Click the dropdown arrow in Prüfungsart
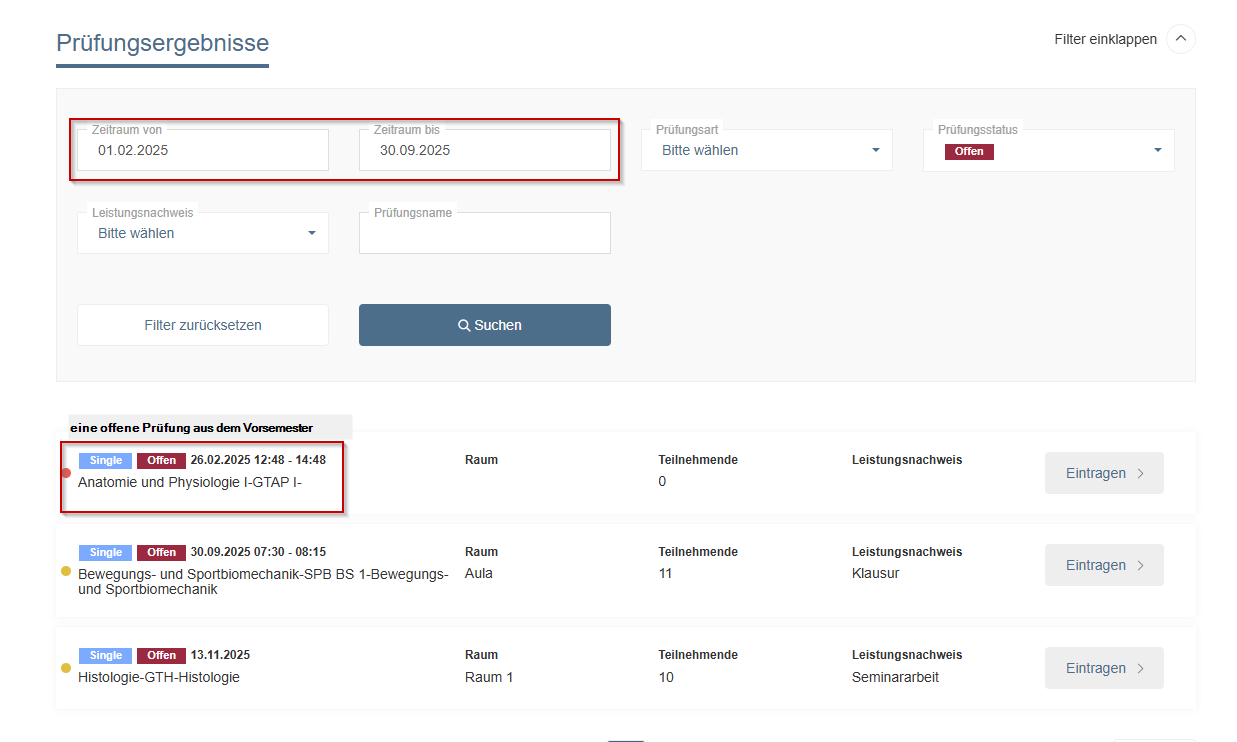Screen dimensions: 1237x742 876,150
